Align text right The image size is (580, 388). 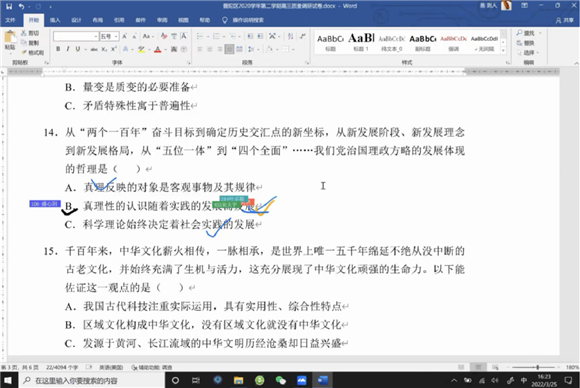220,49
